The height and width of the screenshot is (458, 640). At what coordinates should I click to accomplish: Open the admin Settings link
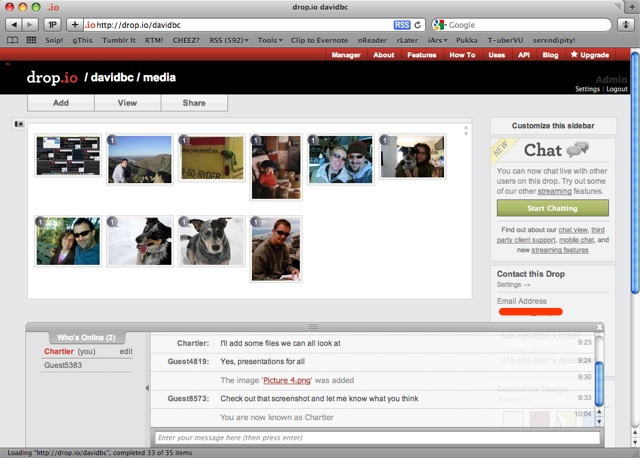587,89
